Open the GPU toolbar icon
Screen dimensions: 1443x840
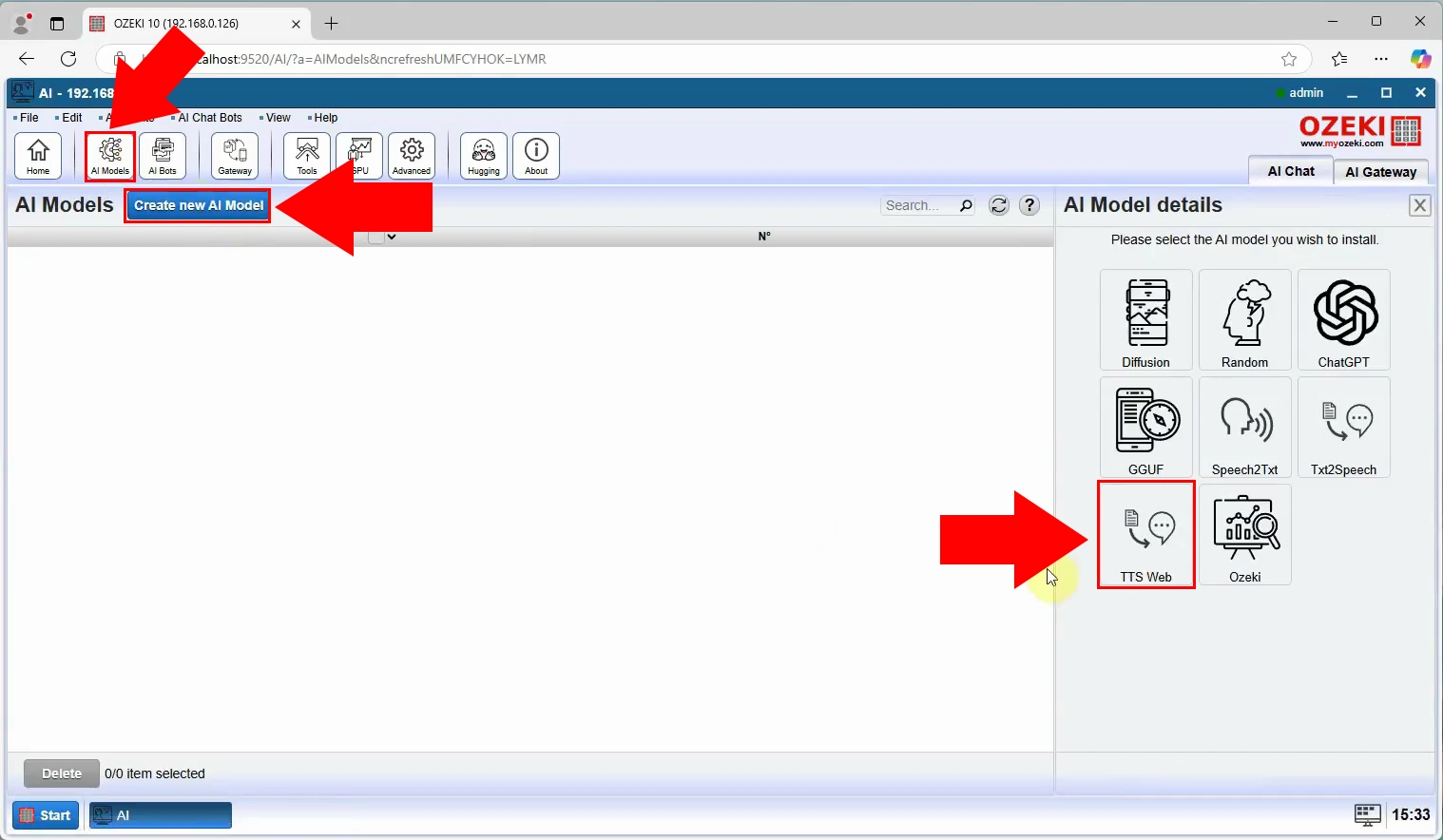(359, 156)
